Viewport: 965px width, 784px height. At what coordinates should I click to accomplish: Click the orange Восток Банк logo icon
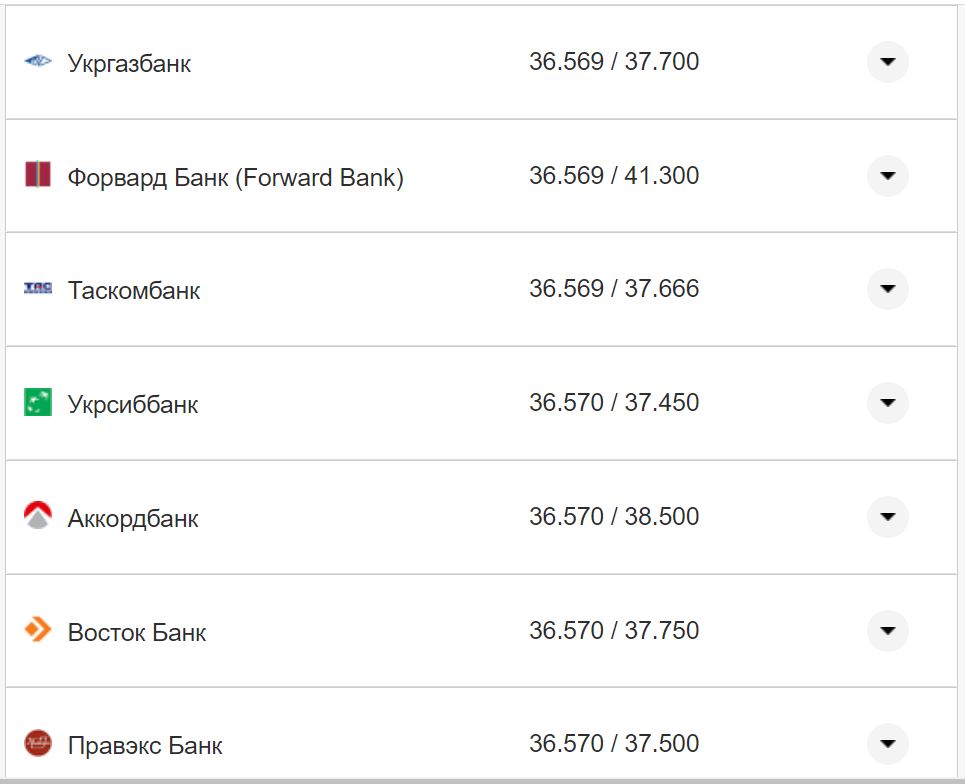tap(37, 630)
